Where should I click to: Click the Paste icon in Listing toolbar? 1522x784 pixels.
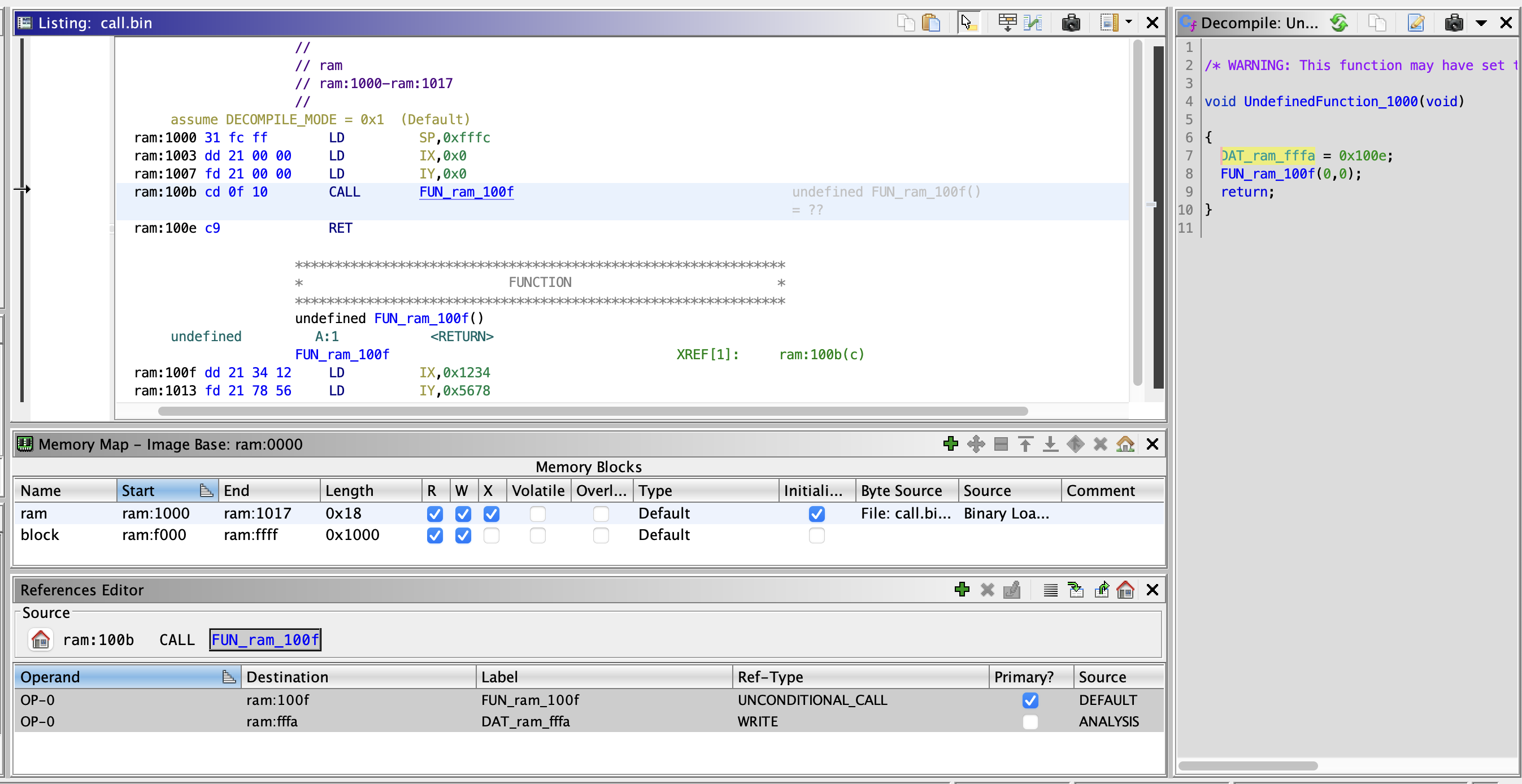pos(932,23)
